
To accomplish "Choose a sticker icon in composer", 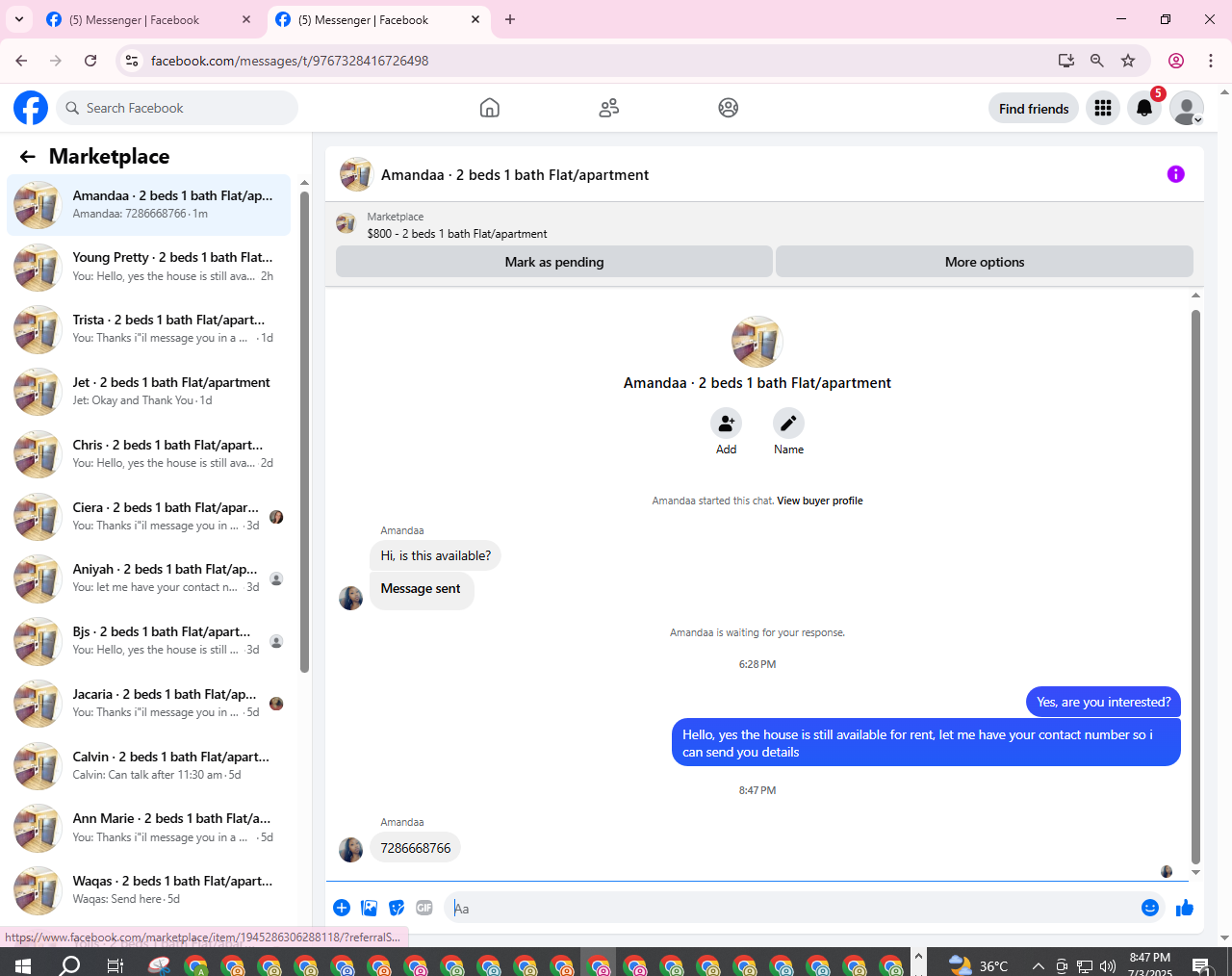I will coord(397,908).
